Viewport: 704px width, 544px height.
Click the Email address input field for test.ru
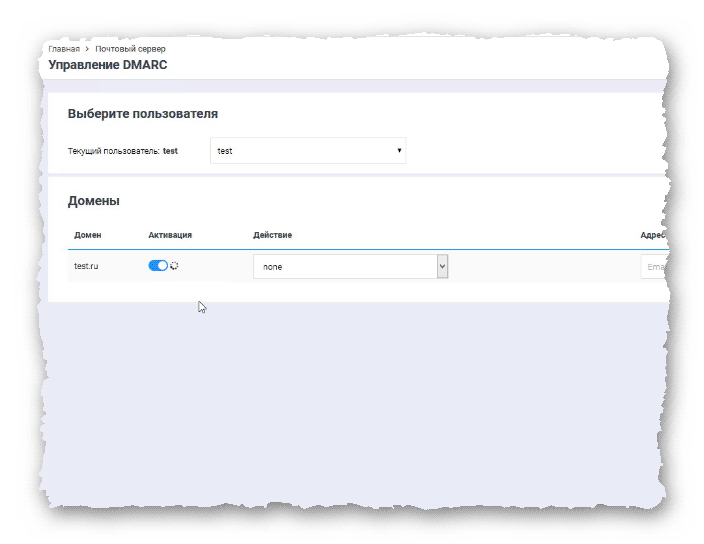tap(654, 267)
